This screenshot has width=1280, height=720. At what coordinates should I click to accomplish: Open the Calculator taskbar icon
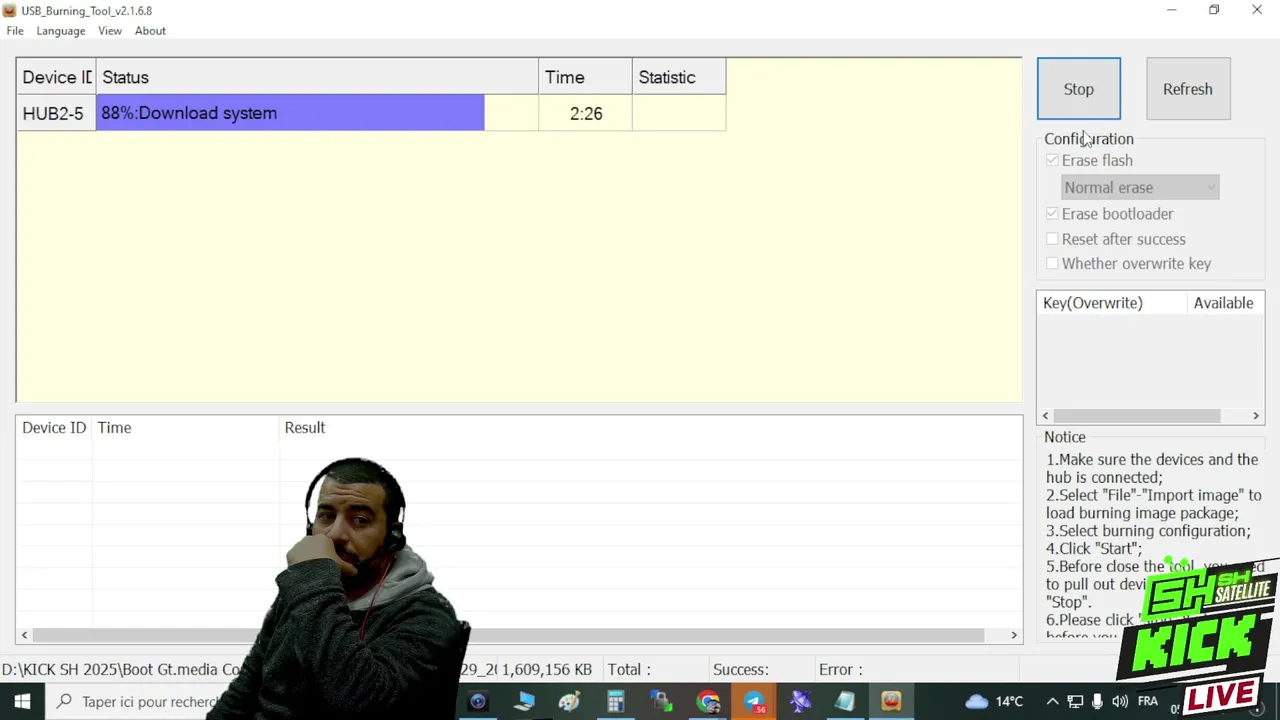[616, 702]
